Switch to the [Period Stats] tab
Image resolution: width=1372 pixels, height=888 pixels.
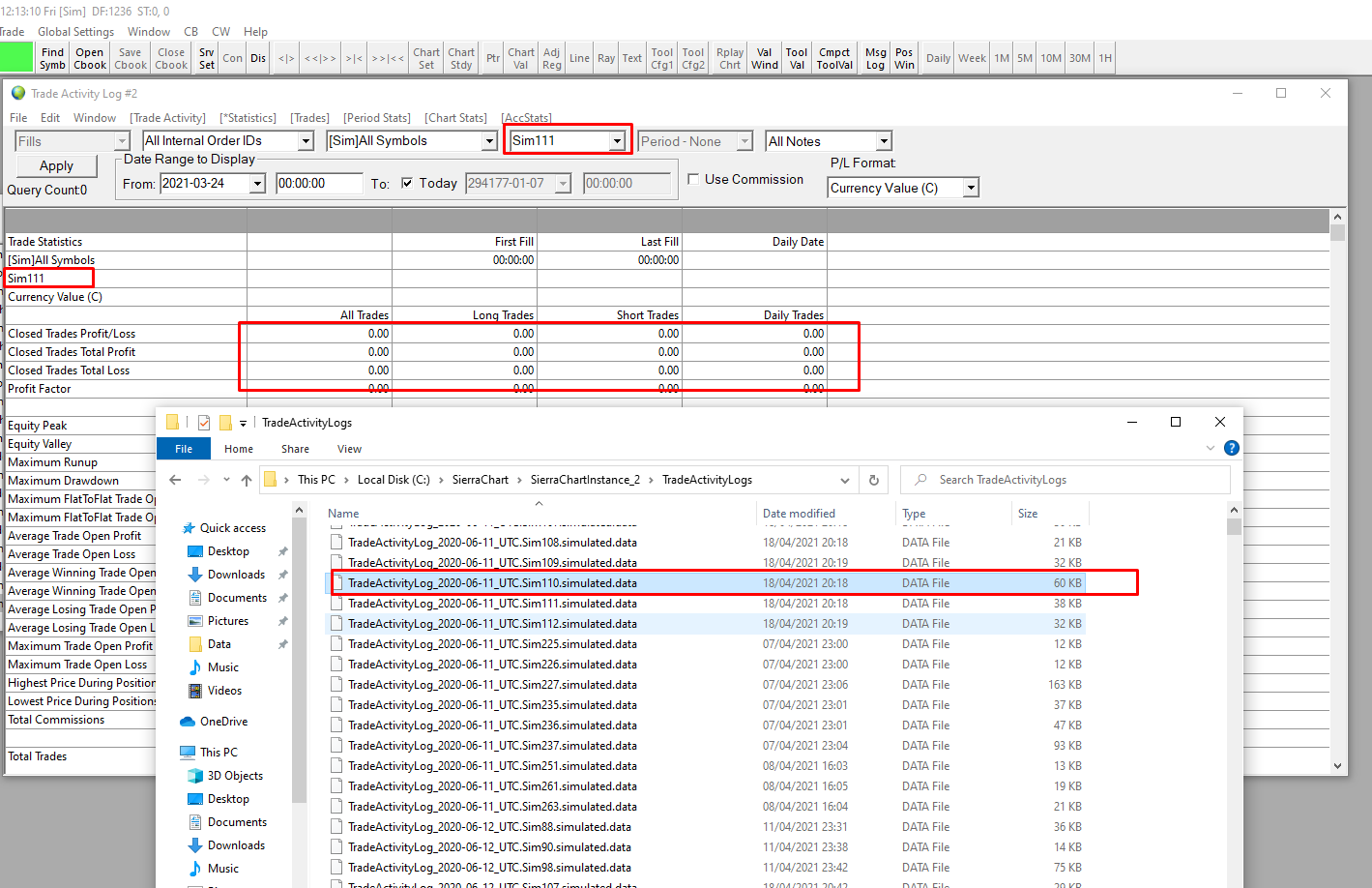click(x=376, y=118)
